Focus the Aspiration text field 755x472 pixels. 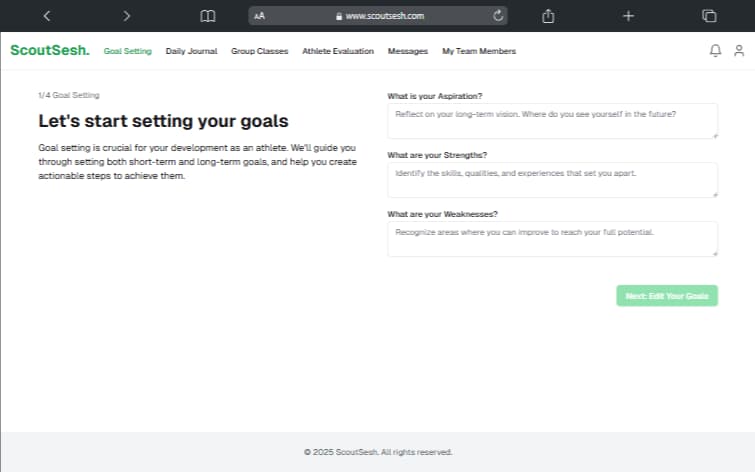[x=552, y=120]
